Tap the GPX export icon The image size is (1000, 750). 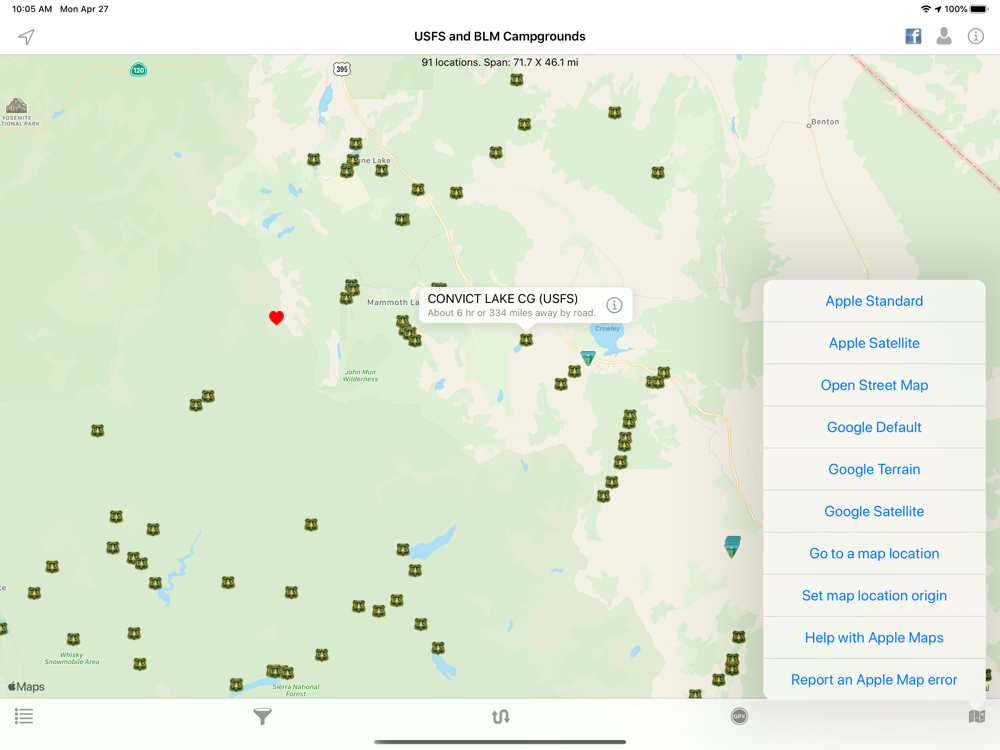pyautogui.click(x=739, y=716)
